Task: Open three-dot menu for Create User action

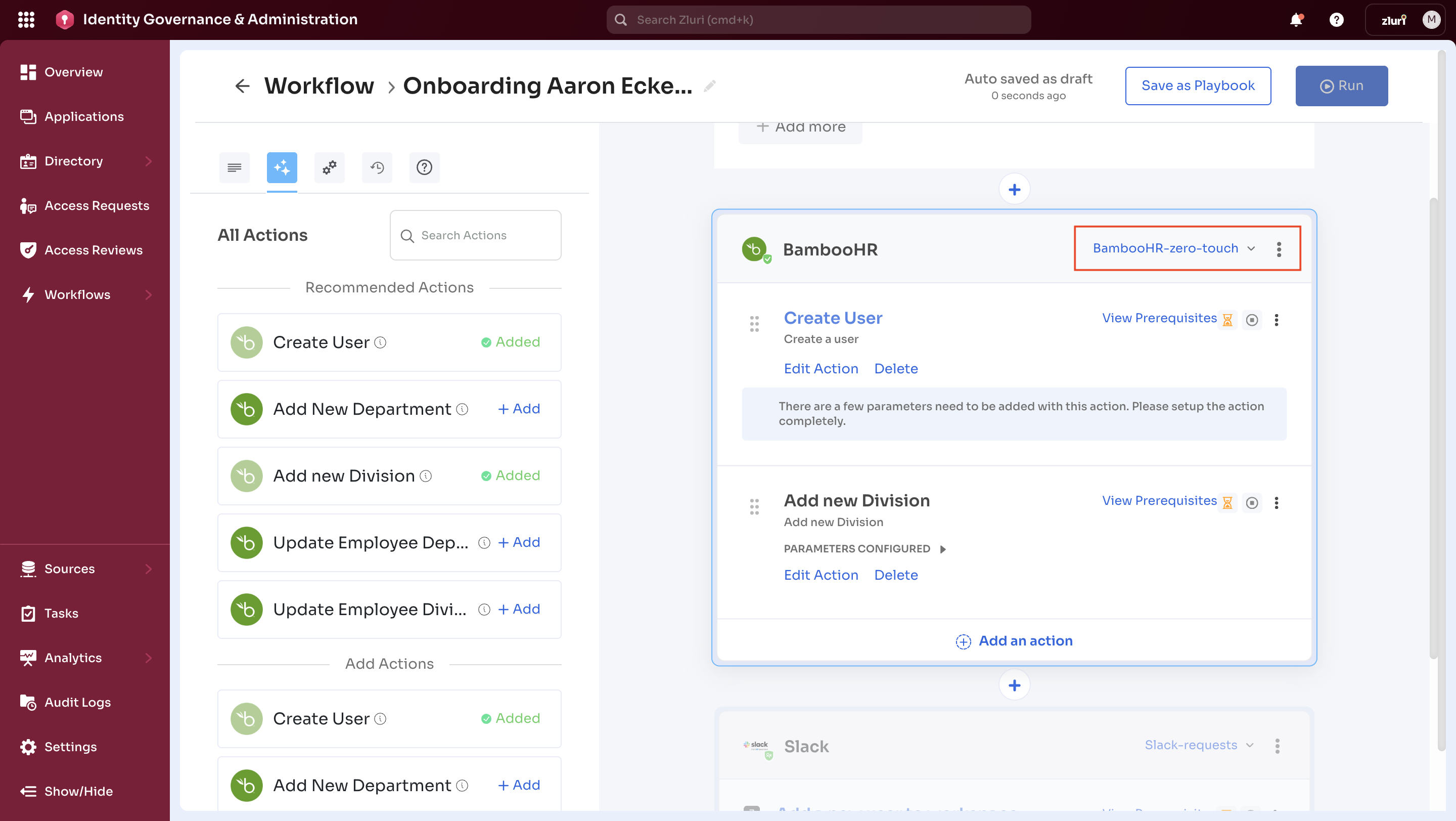Action: (x=1276, y=320)
